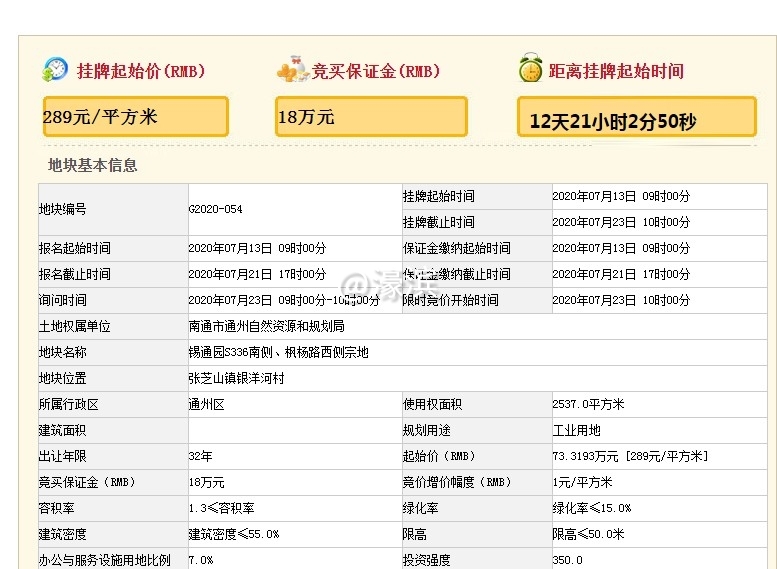Image resolution: width=777 pixels, height=569 pixels.
Task: Click the 距离挂牌起始时间 heading
Action: coord(616,72)
